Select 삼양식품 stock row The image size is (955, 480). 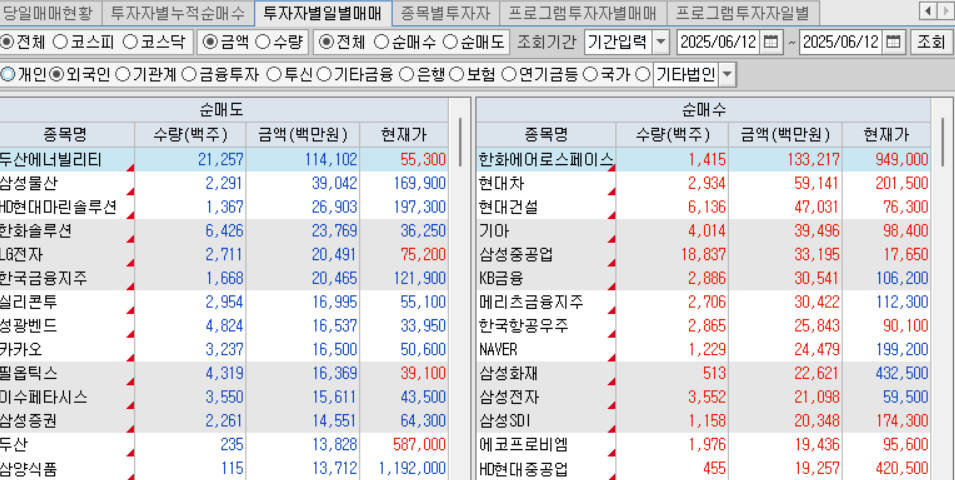(x=224, y=468)
